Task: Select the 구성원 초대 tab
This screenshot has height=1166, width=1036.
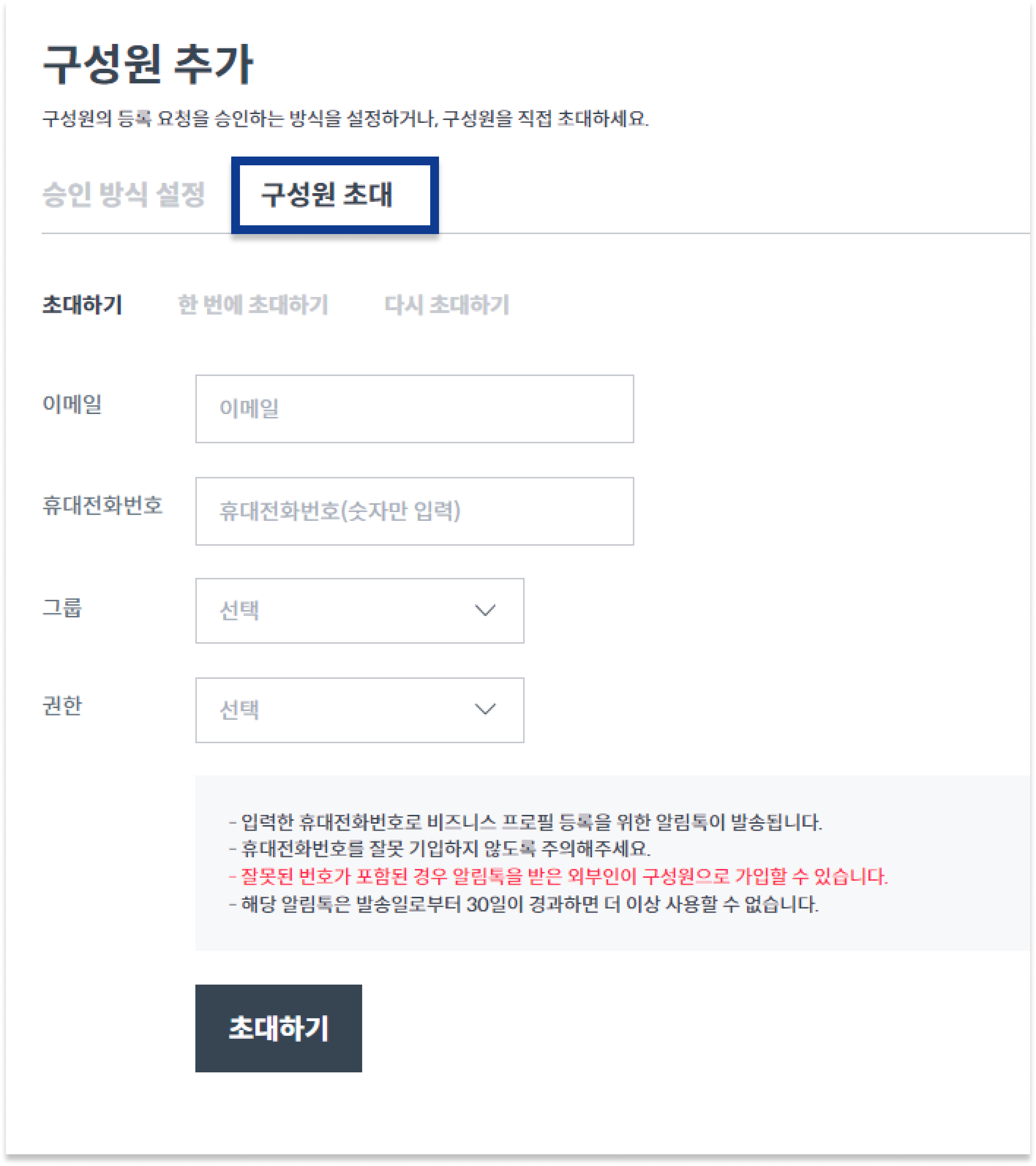Action: click(x=327, y=194)
